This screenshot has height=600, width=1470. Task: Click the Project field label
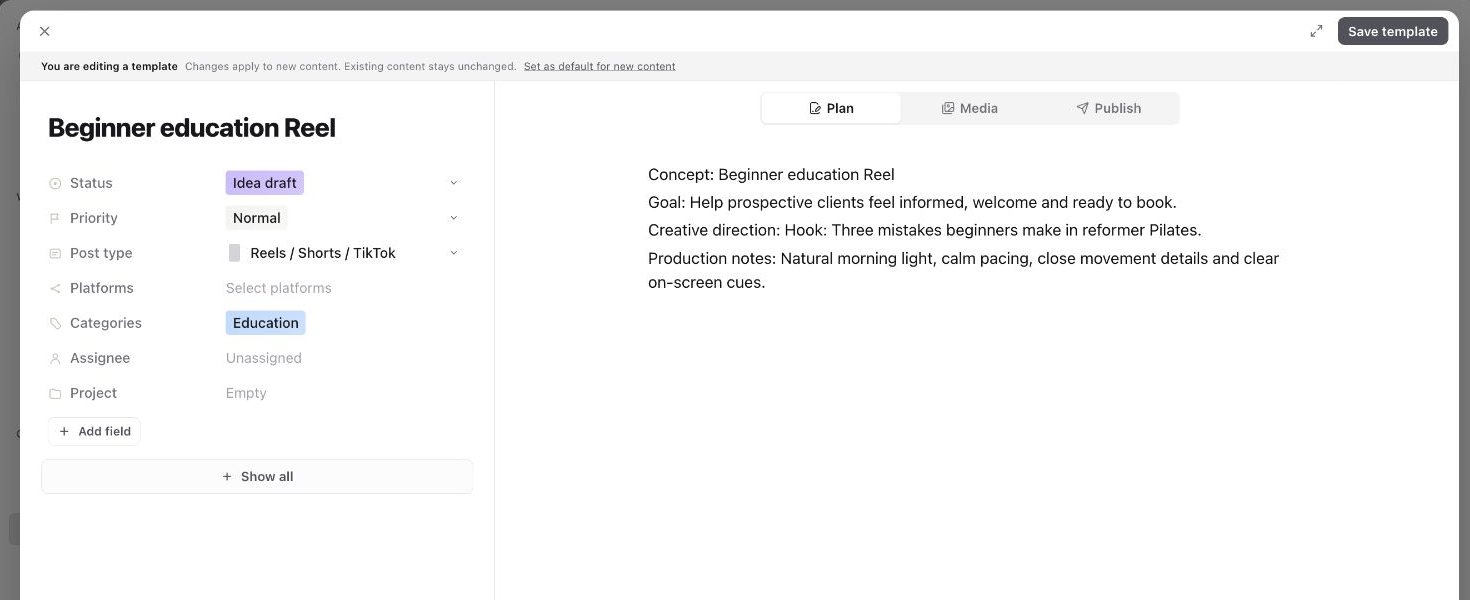pos(93,393)
